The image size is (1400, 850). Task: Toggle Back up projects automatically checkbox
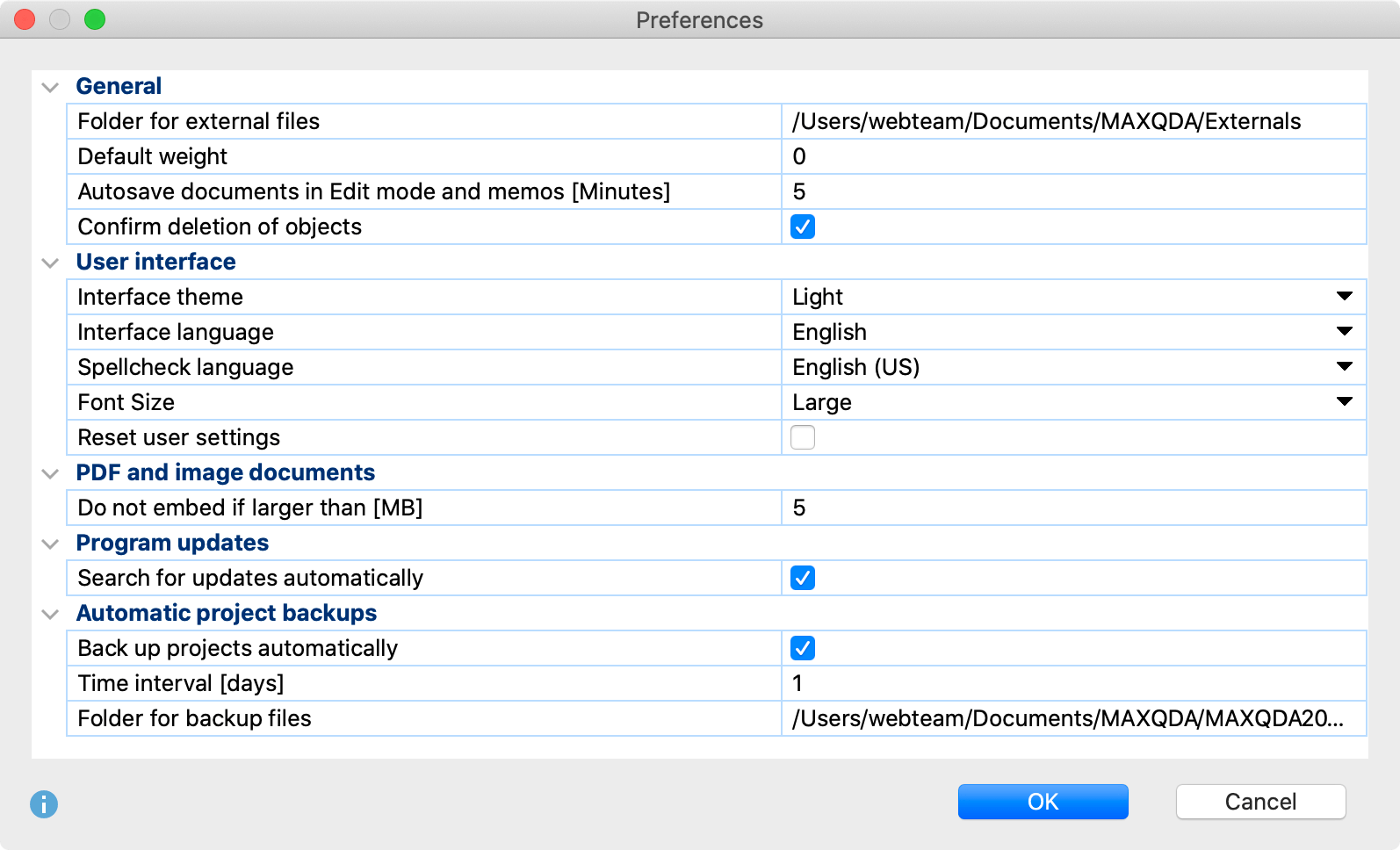(803, 648)
